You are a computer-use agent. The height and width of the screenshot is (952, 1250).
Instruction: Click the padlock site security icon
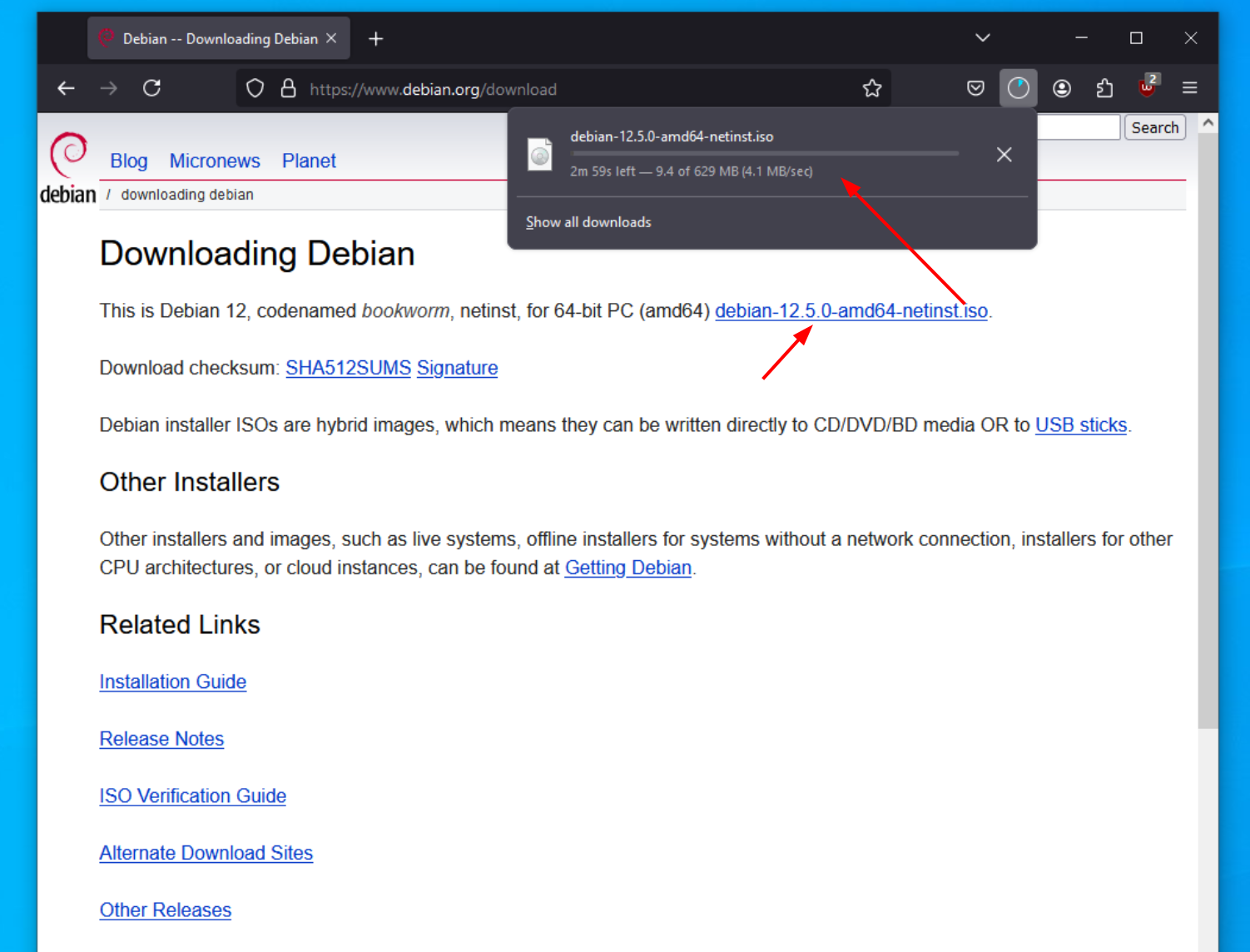[288, 88]
